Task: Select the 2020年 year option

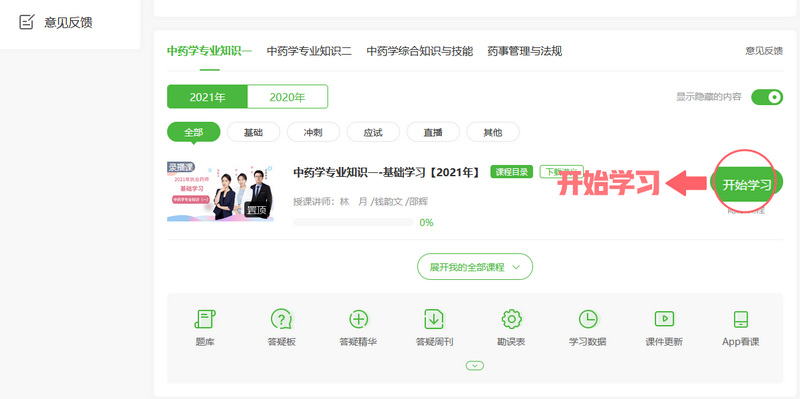Action: tap(287, 97)
